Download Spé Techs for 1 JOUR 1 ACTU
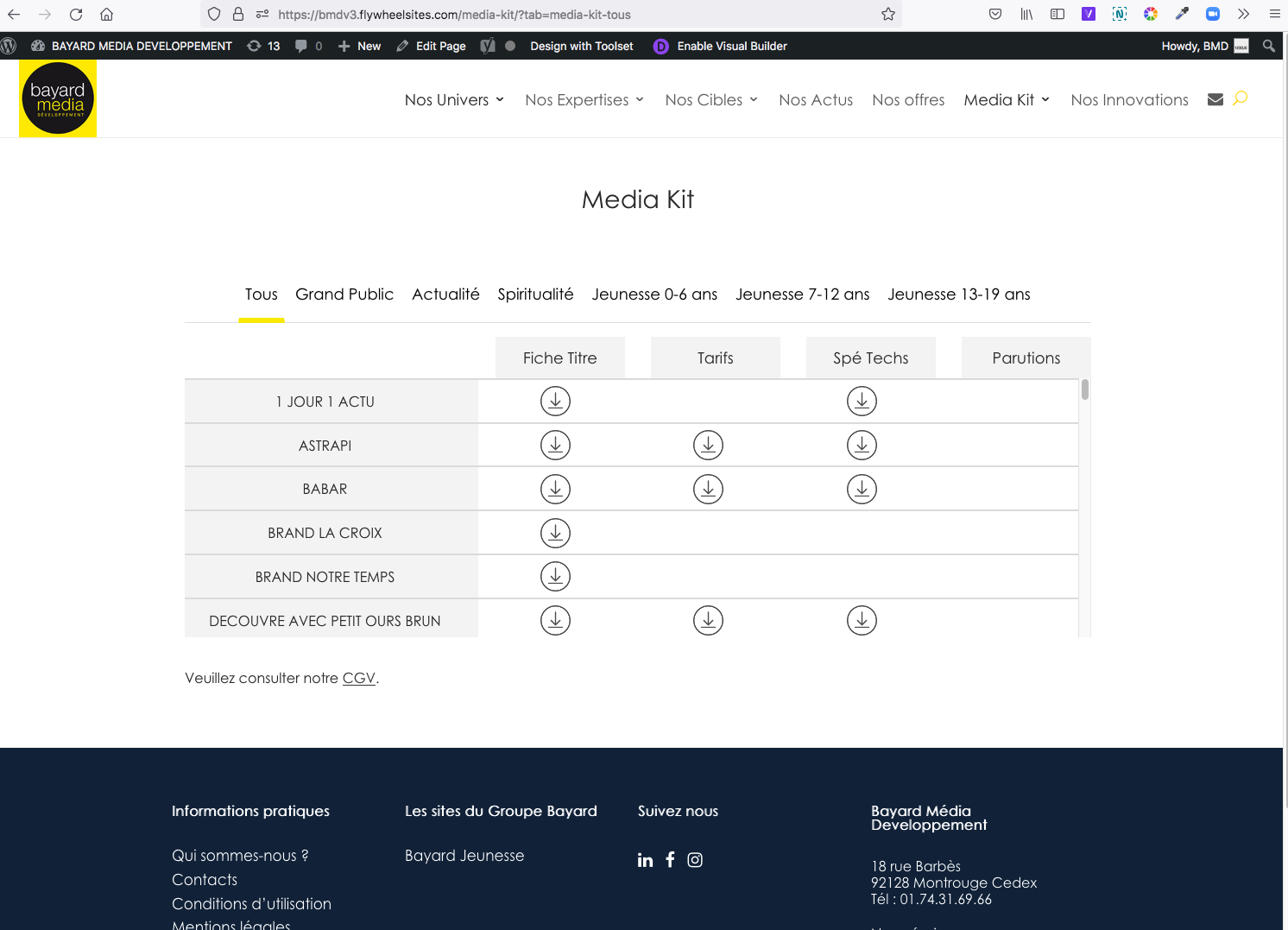The width and height of the screenshot is (1288, 930). [862, 401]
